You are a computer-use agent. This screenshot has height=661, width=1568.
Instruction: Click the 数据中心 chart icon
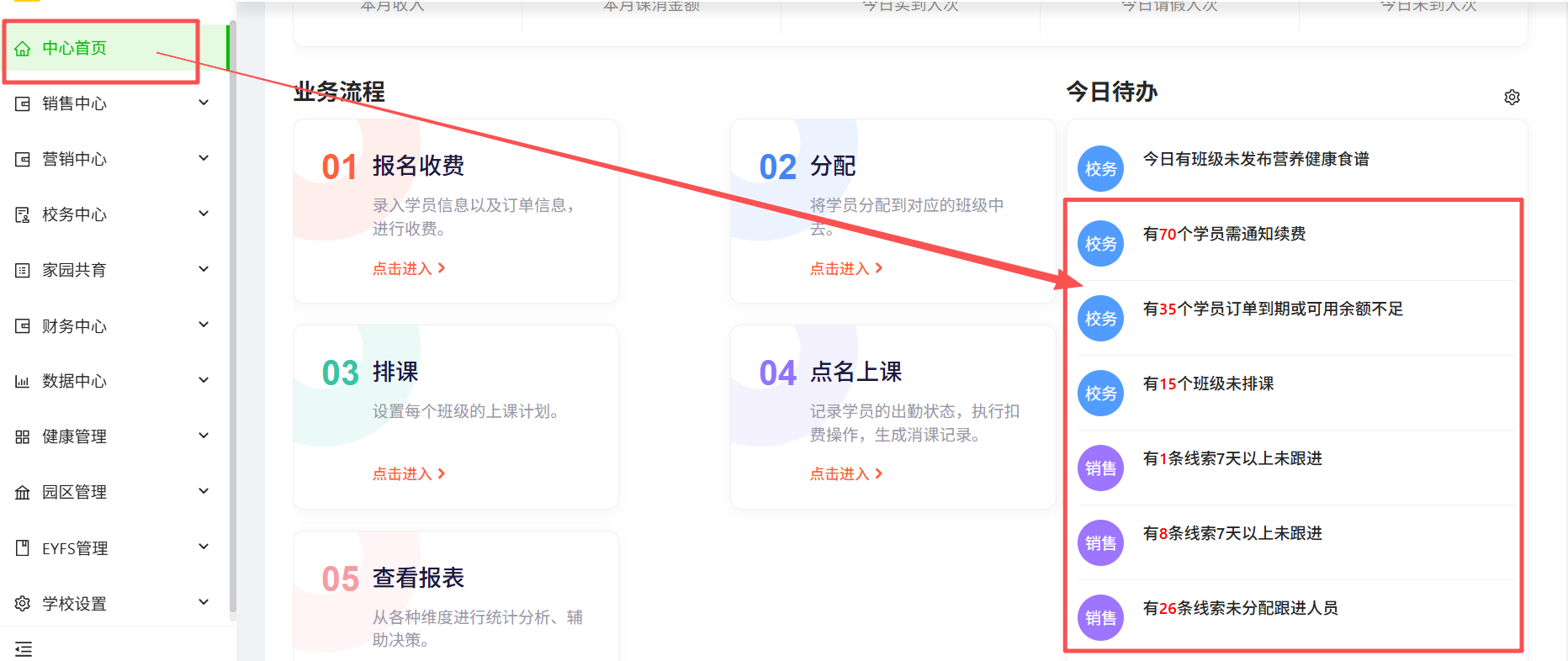(x=23, y=382)
